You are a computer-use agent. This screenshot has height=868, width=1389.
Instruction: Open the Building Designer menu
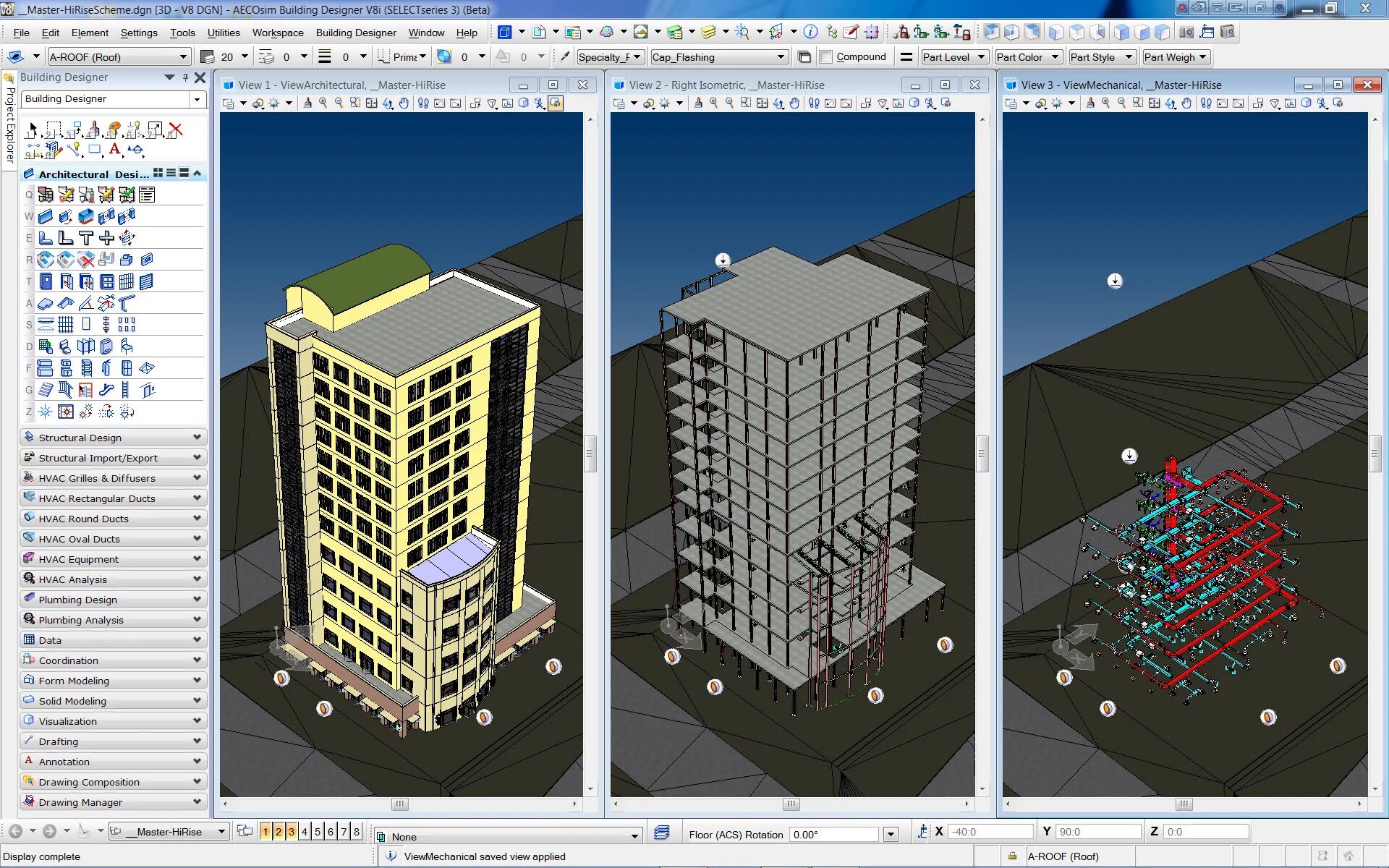356,33
